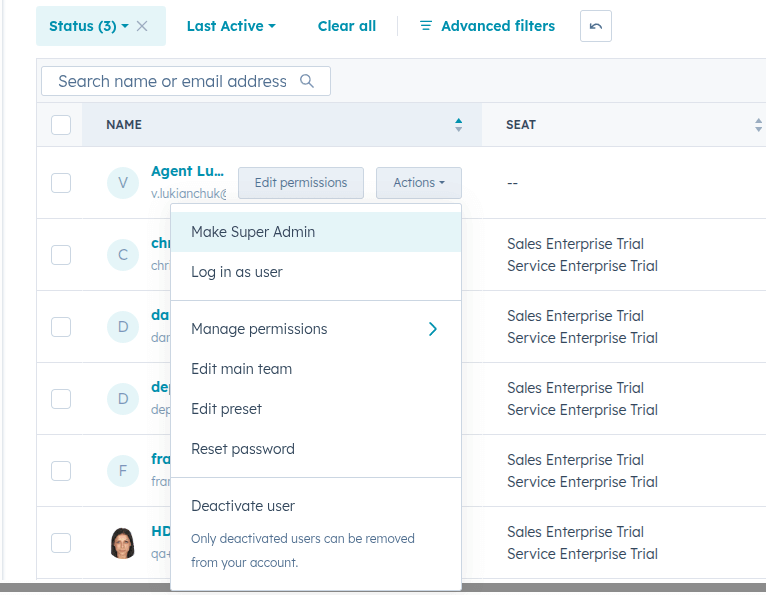
Task: Select Reset password option
Action: (316, 449)
